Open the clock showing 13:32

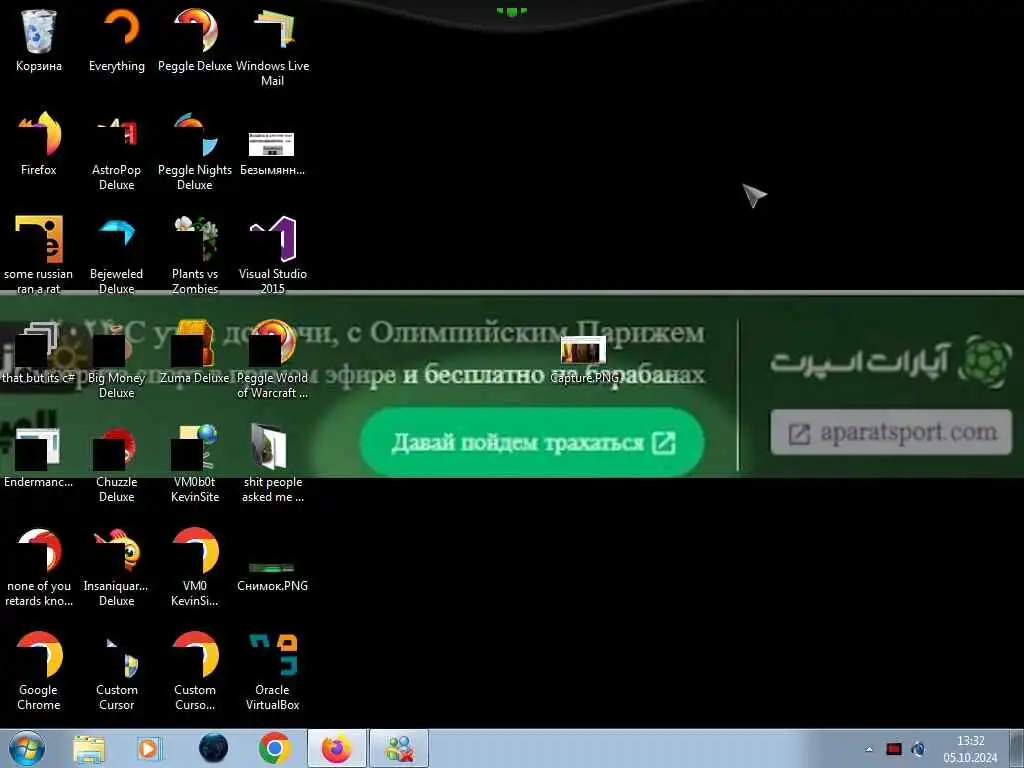coord(970,749)
